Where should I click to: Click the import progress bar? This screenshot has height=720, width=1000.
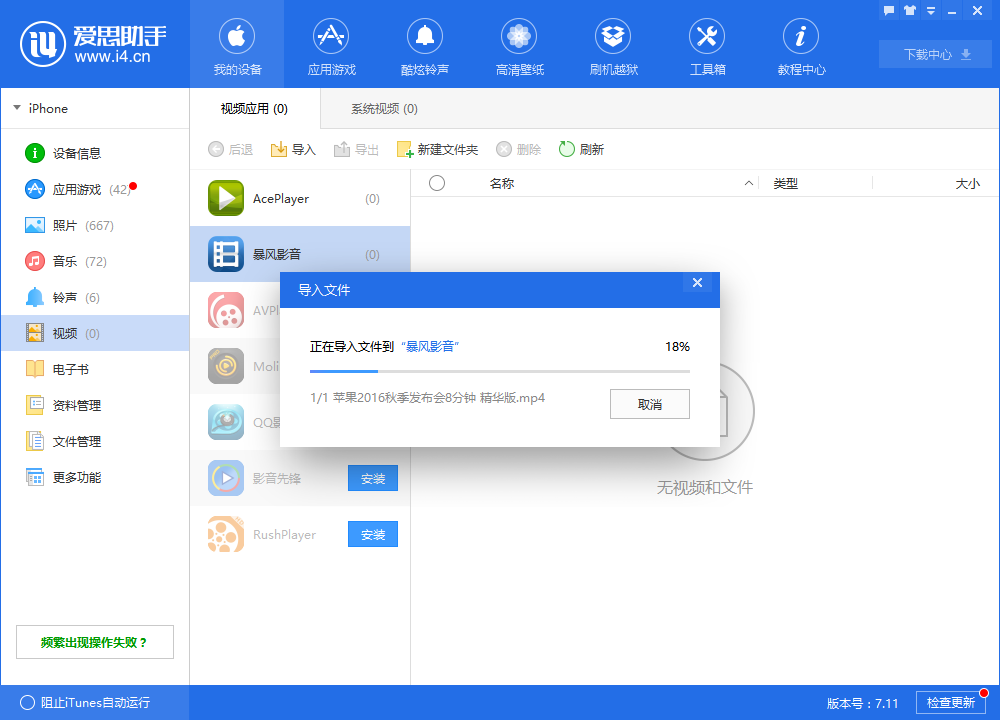pos(500,371)
